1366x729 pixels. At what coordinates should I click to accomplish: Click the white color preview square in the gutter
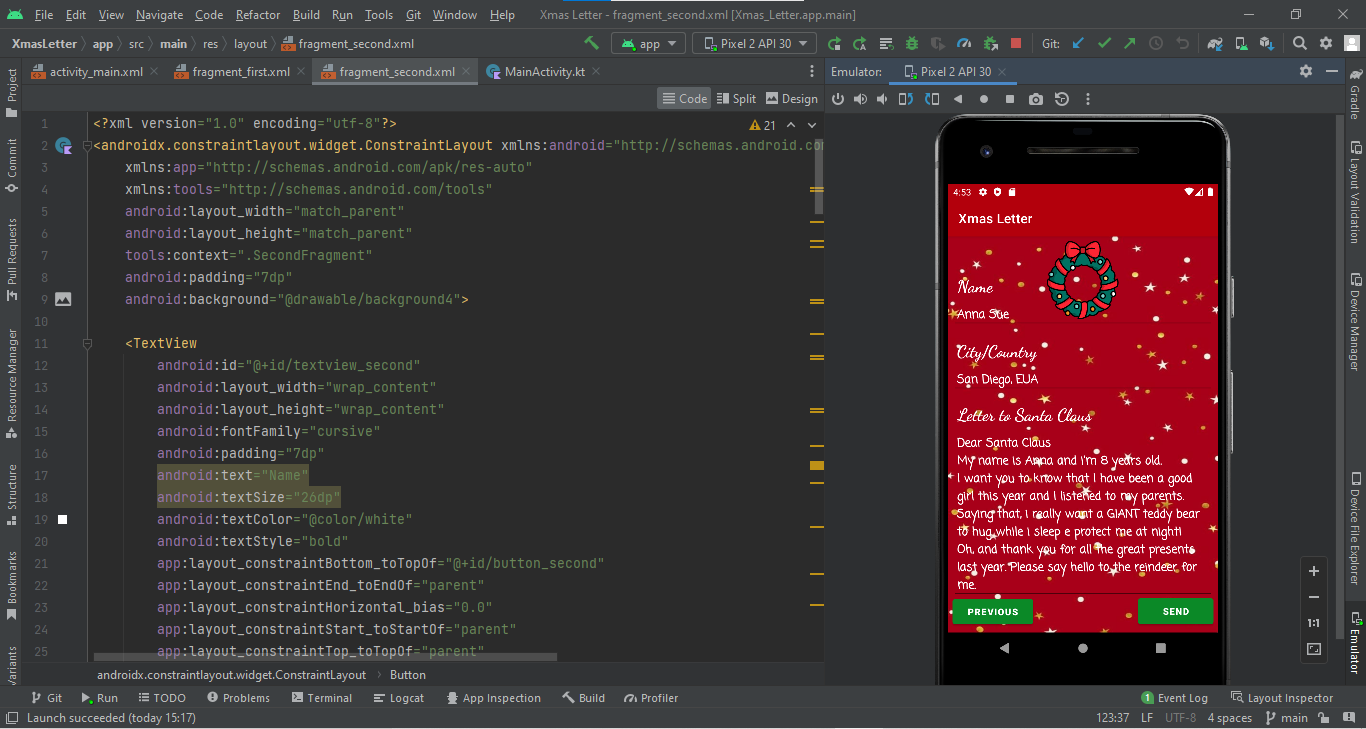point(62,519)
